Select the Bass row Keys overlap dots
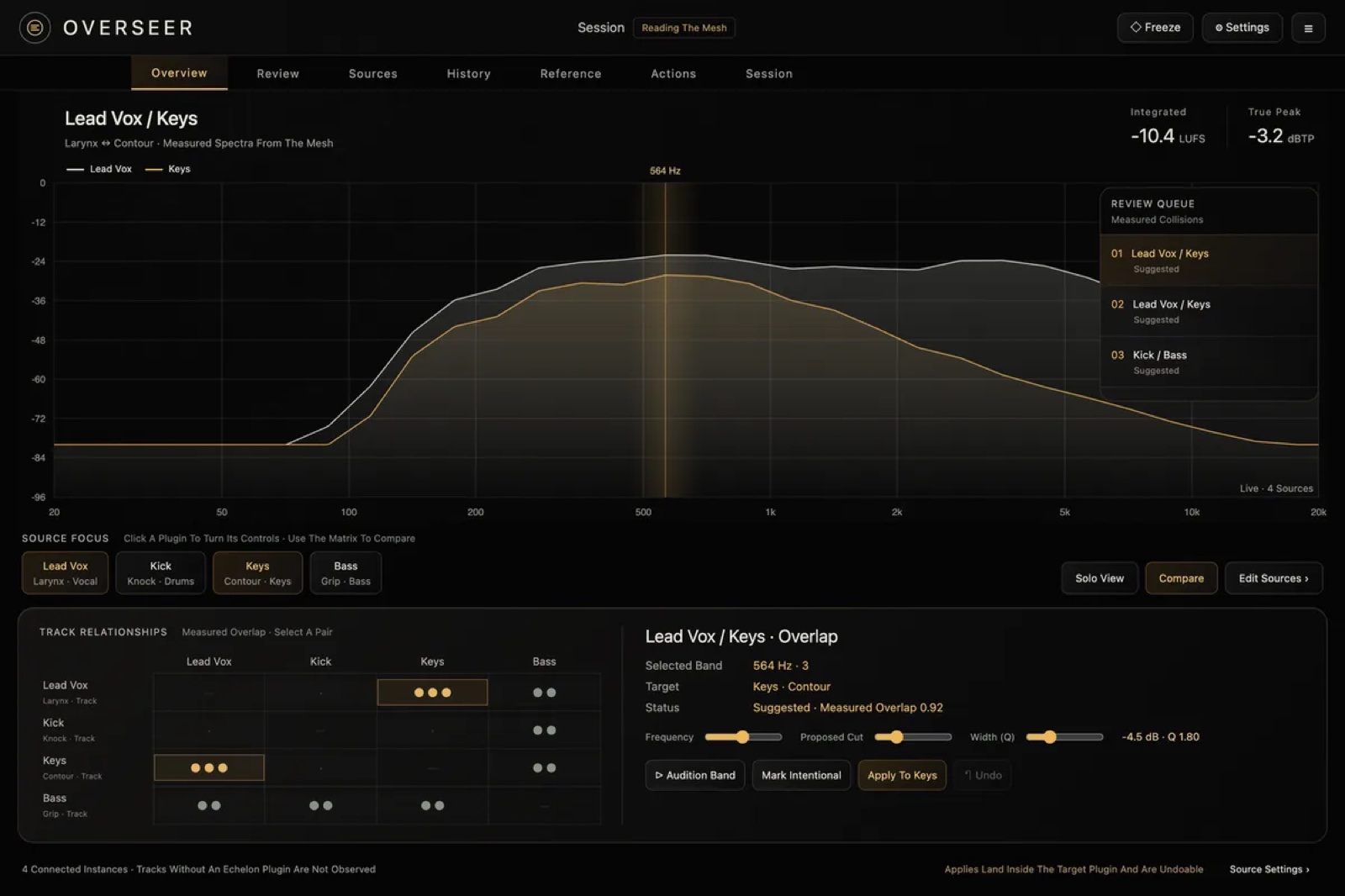1345x896 pixels. point(432,805)
